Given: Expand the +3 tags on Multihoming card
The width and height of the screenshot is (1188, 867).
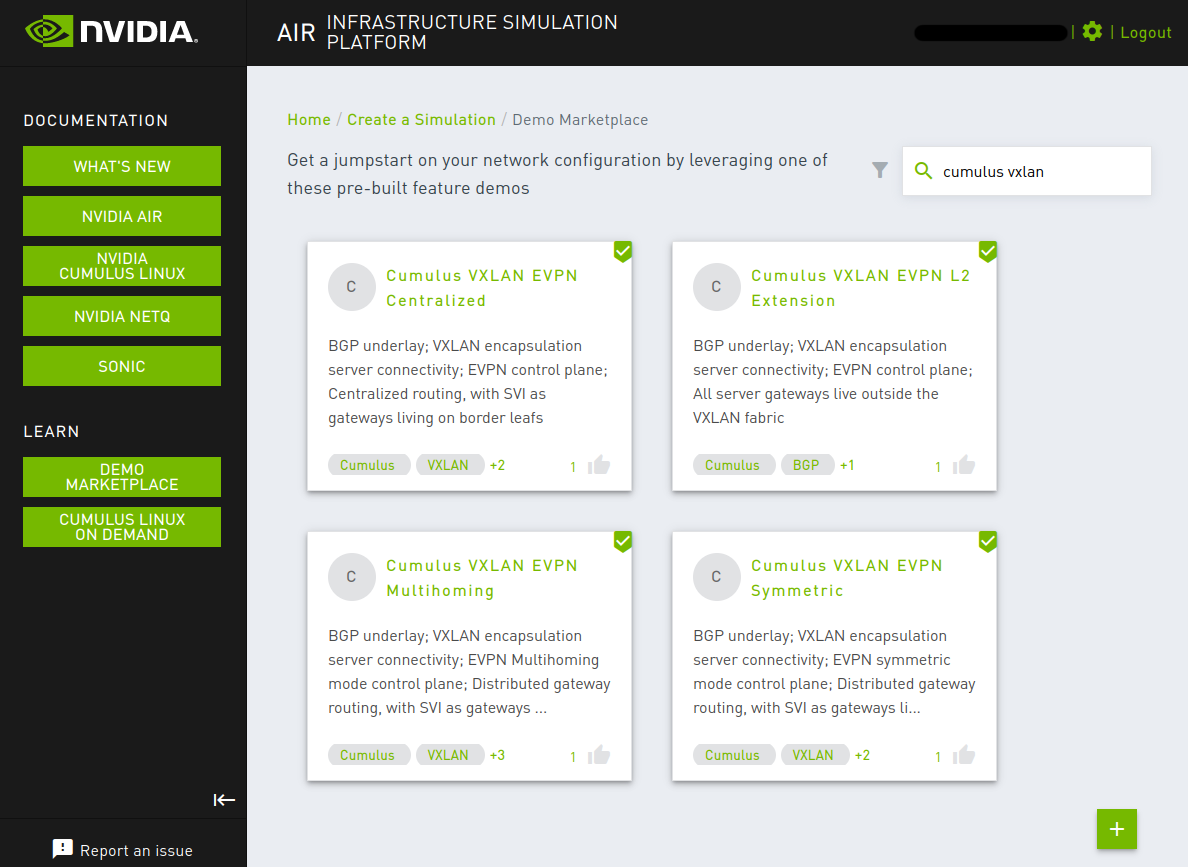Looking at the screenshot, I should (x=497, y=755).
